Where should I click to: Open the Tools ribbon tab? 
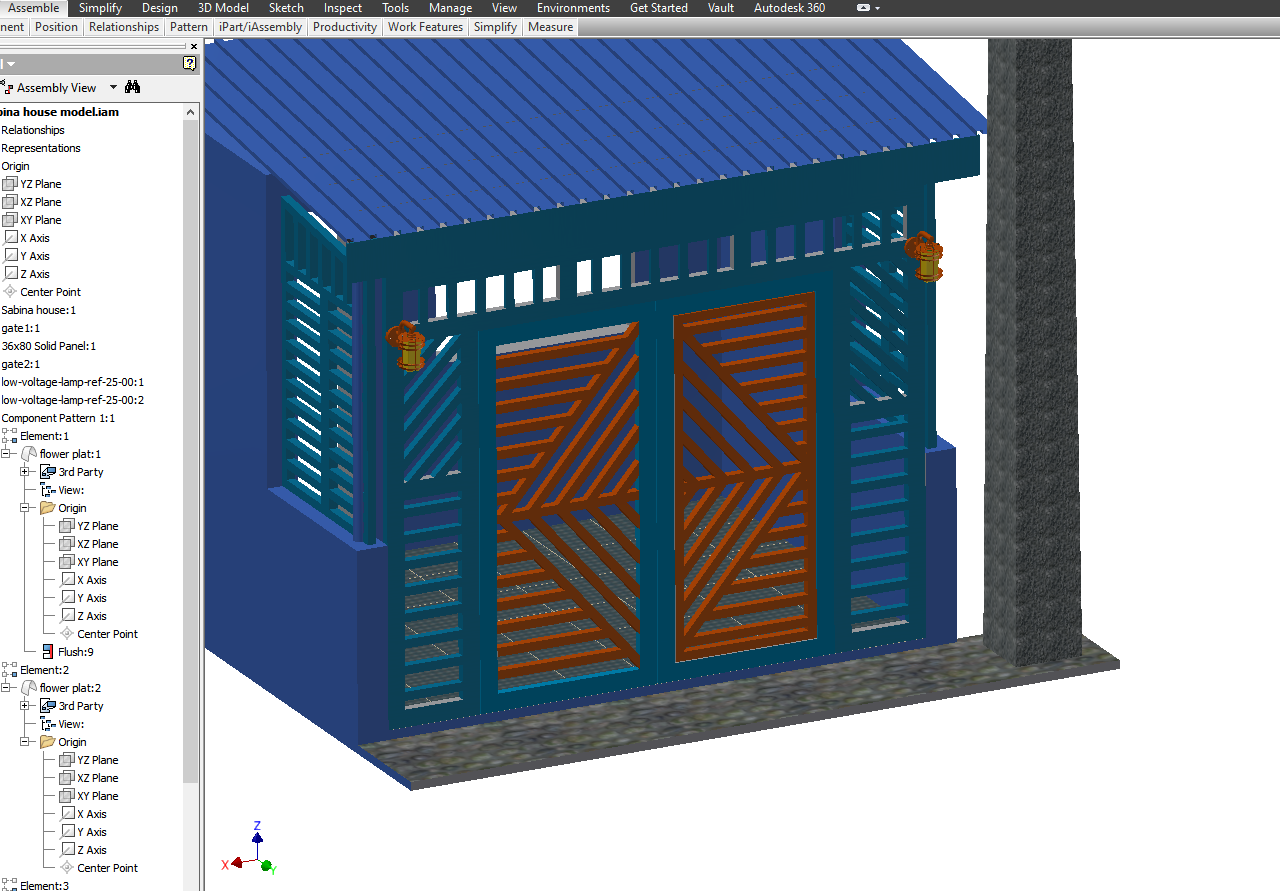pyautogui.click(x=395, y=8)
